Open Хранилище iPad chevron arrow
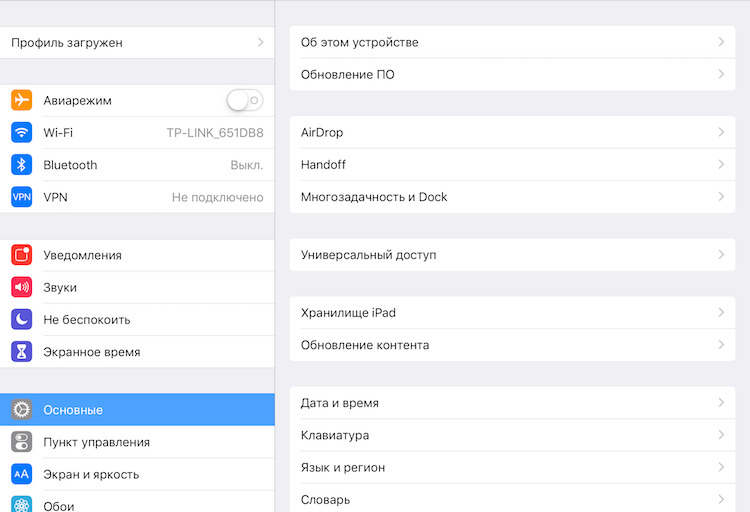750x512 pixels. click(721, 312)
